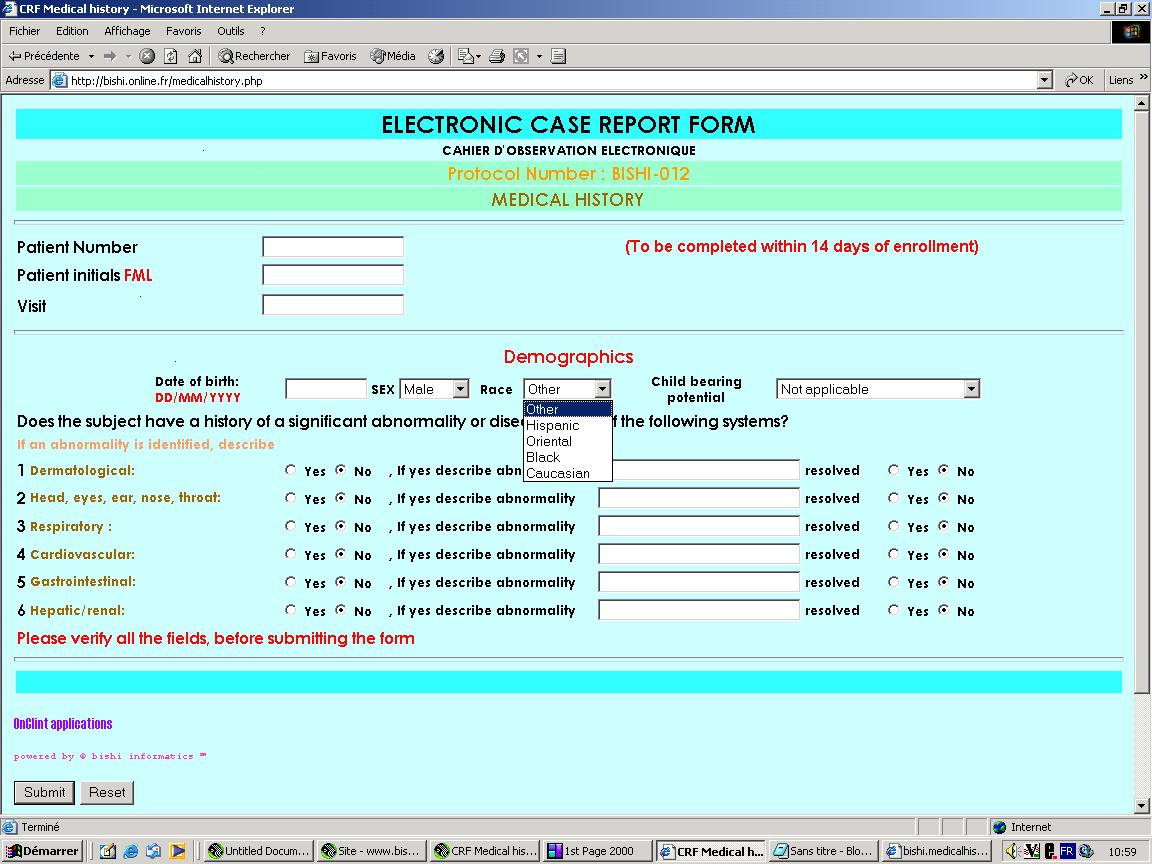Open the ? help menu
This screenshot has width=1152, height=864.
(x=262, y=31)
